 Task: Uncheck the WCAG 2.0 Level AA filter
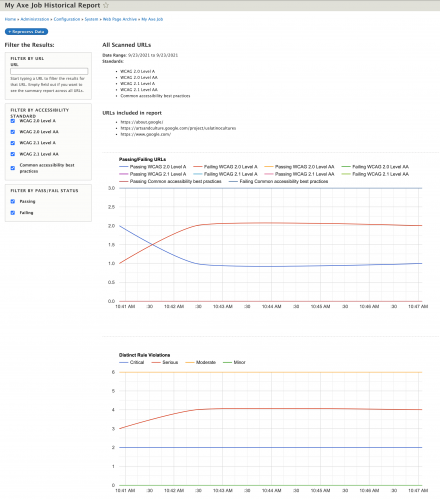[x=13, y=132]
